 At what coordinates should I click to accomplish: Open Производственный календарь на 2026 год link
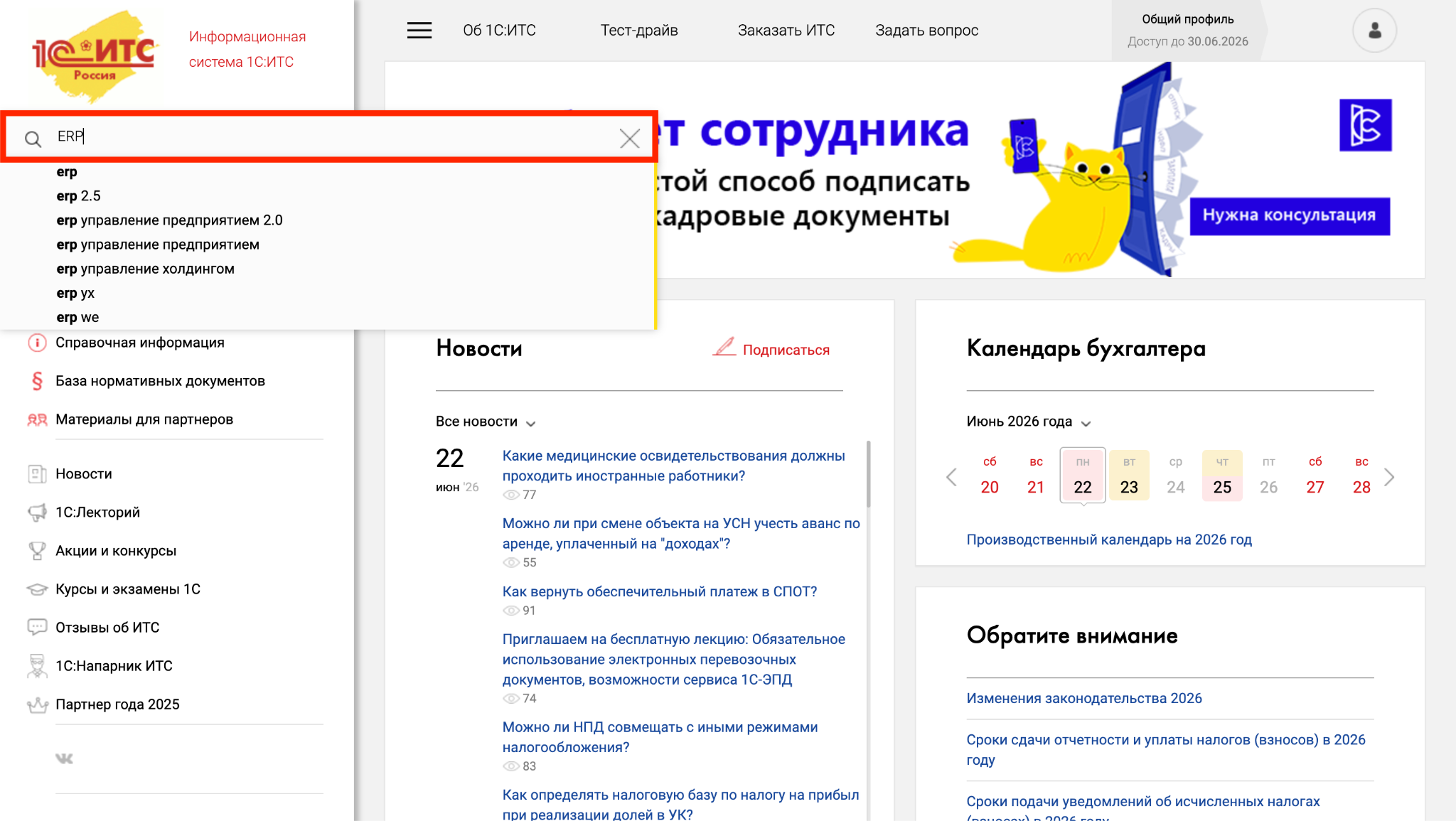(1109, 540)
